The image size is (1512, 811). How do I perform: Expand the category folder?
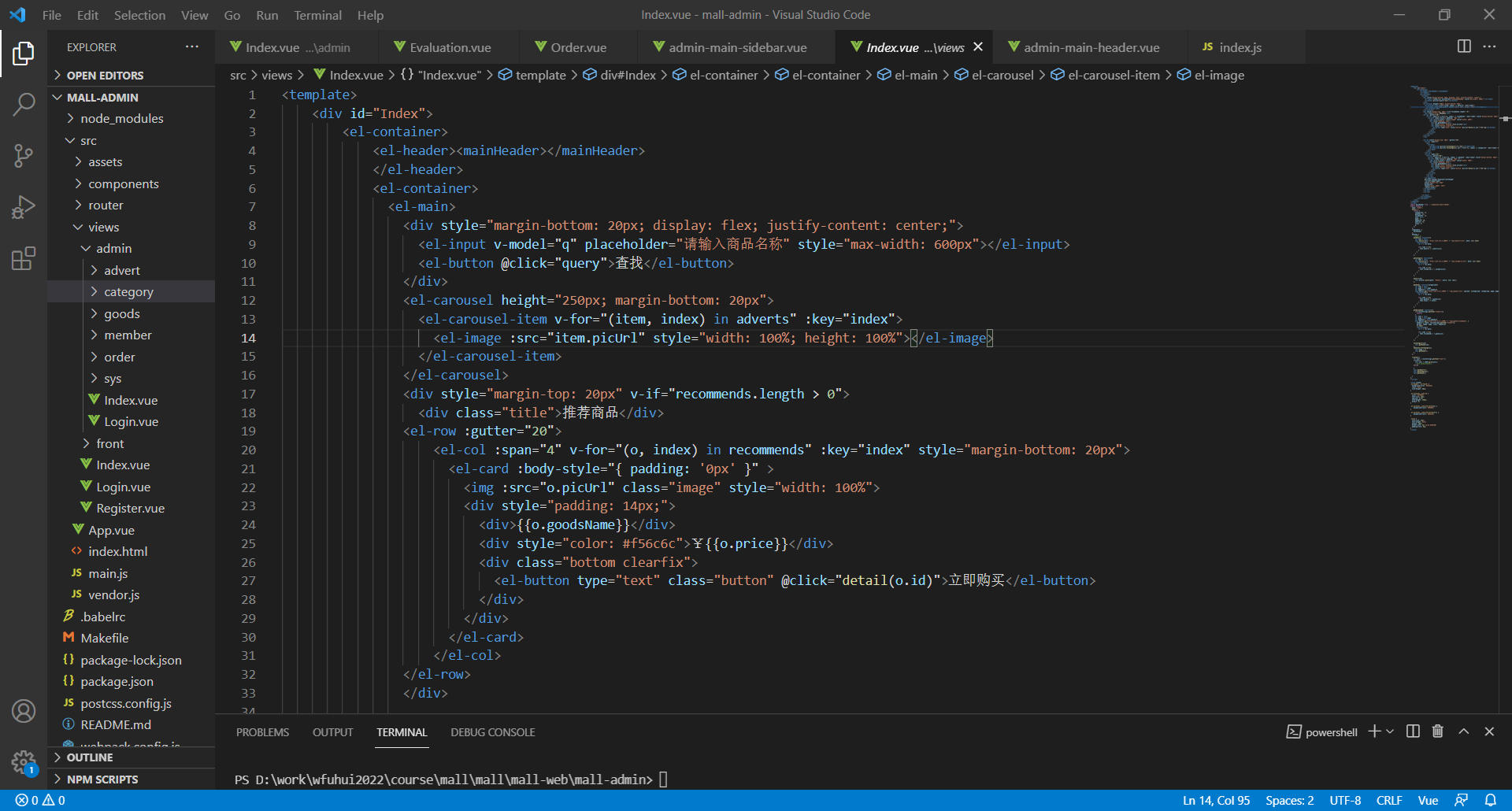coord(131,291)
